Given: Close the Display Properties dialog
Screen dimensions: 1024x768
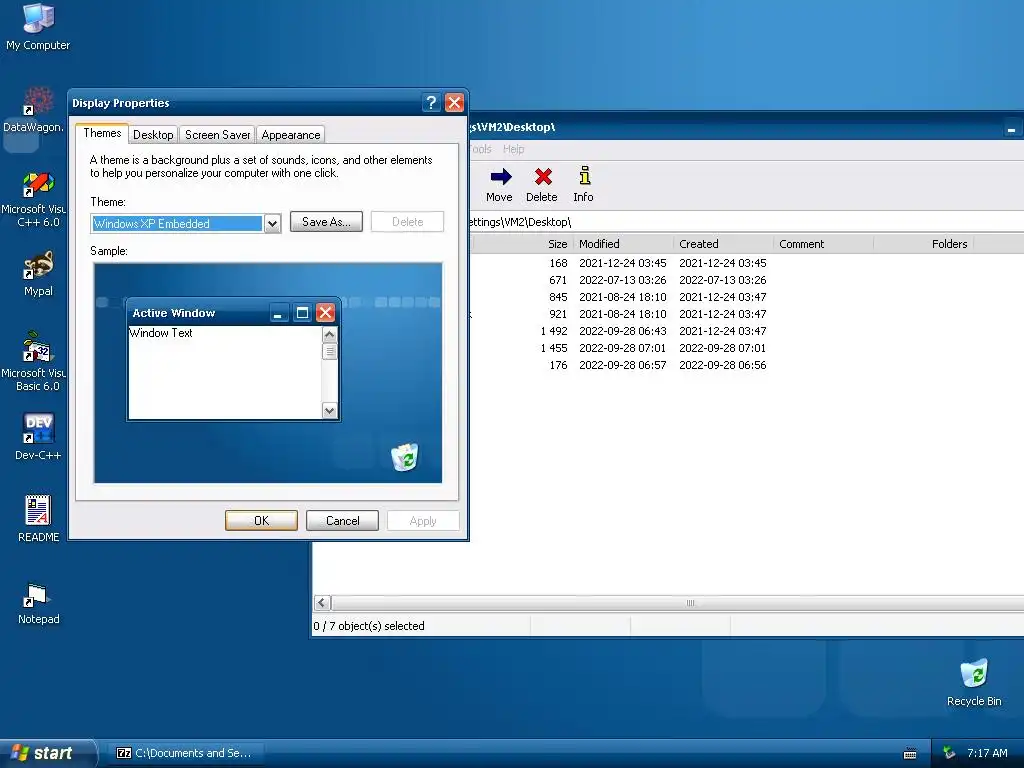Looking at the screenshot, I should [454, 103].
